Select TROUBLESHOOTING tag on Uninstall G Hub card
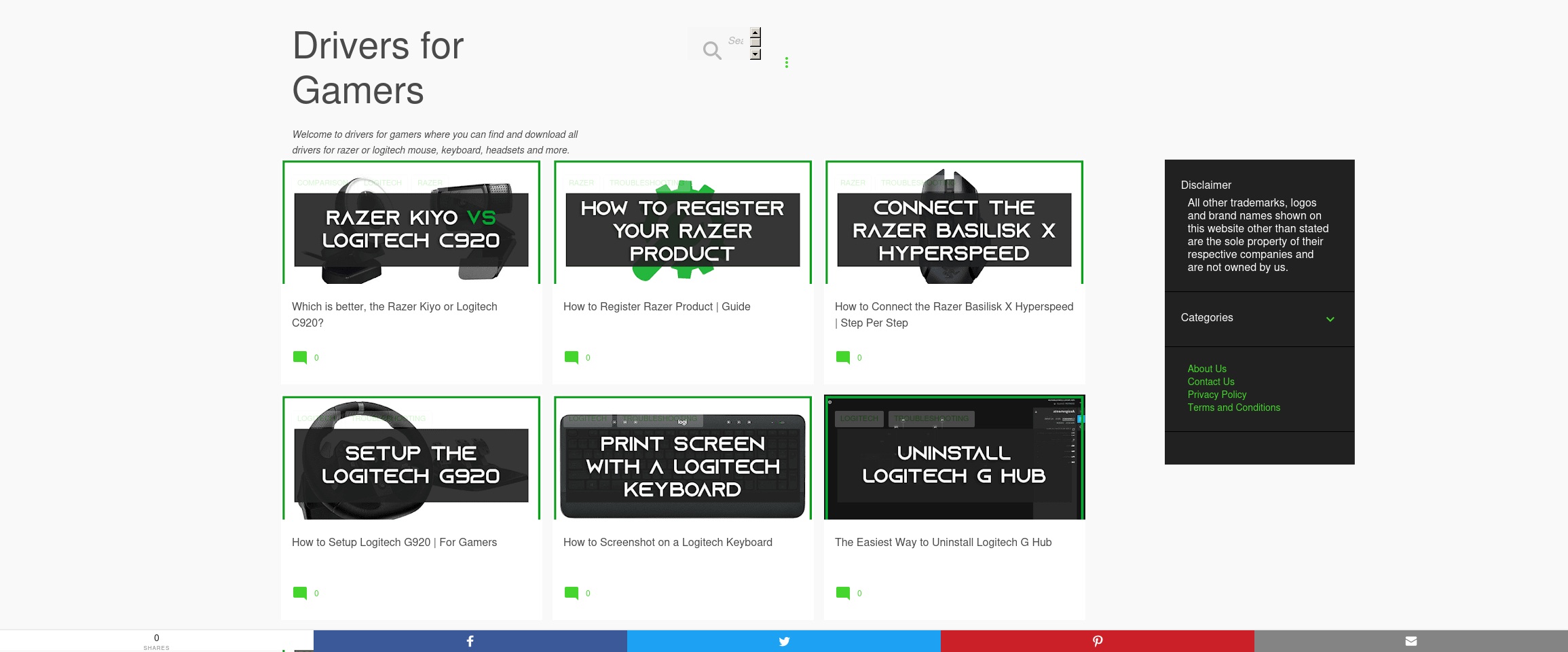This screenshot has width=1568, height=652. 931,418
